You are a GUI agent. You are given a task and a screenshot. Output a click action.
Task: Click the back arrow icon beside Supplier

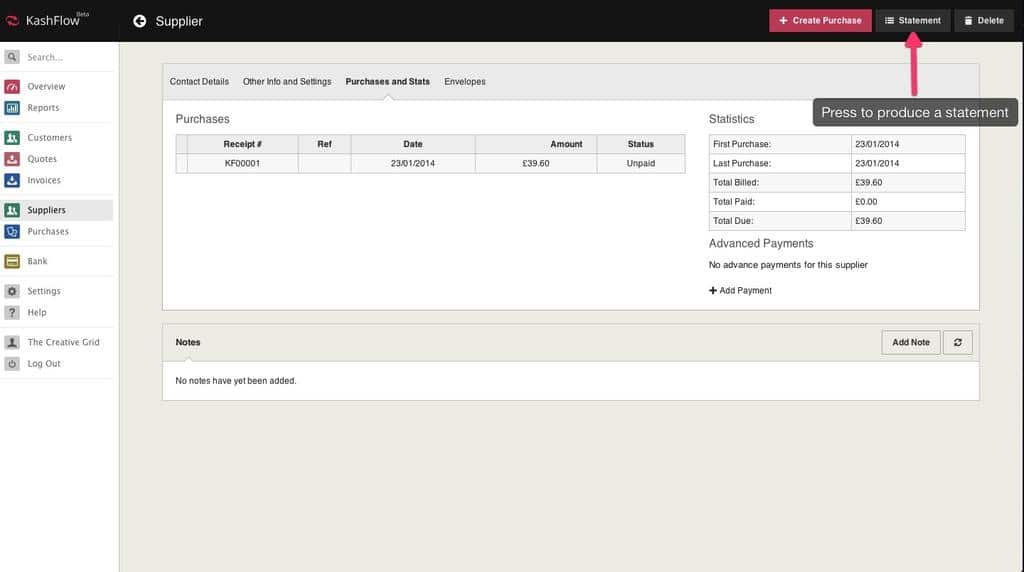click(x=139, y=21)
